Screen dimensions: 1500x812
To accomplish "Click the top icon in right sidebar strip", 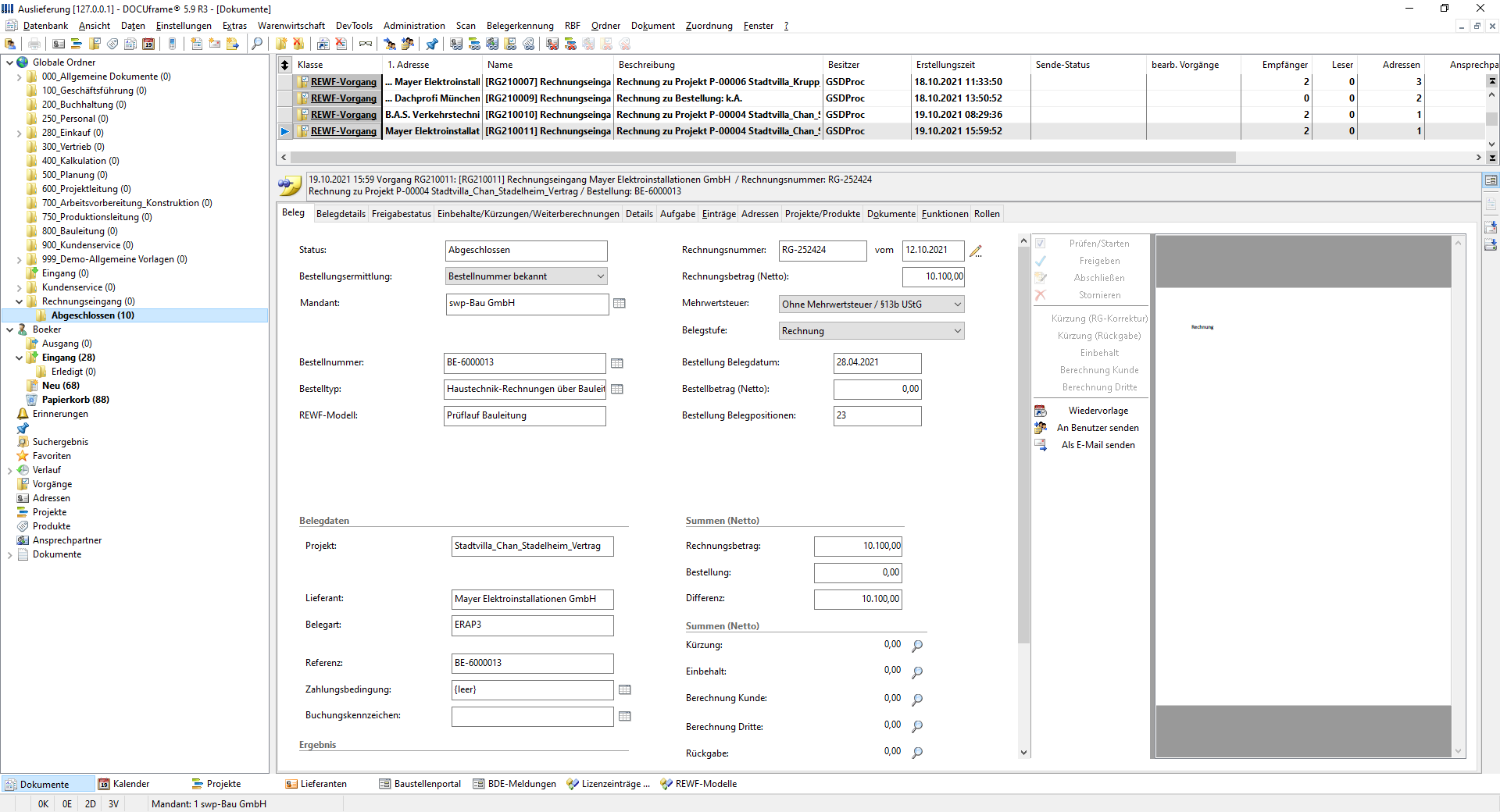I will pos(1491,180).
